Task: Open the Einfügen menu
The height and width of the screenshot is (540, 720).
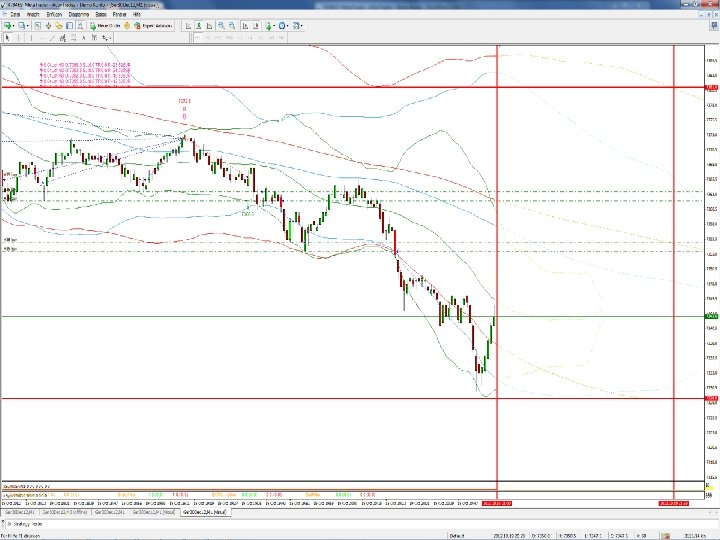Action: 54,14
